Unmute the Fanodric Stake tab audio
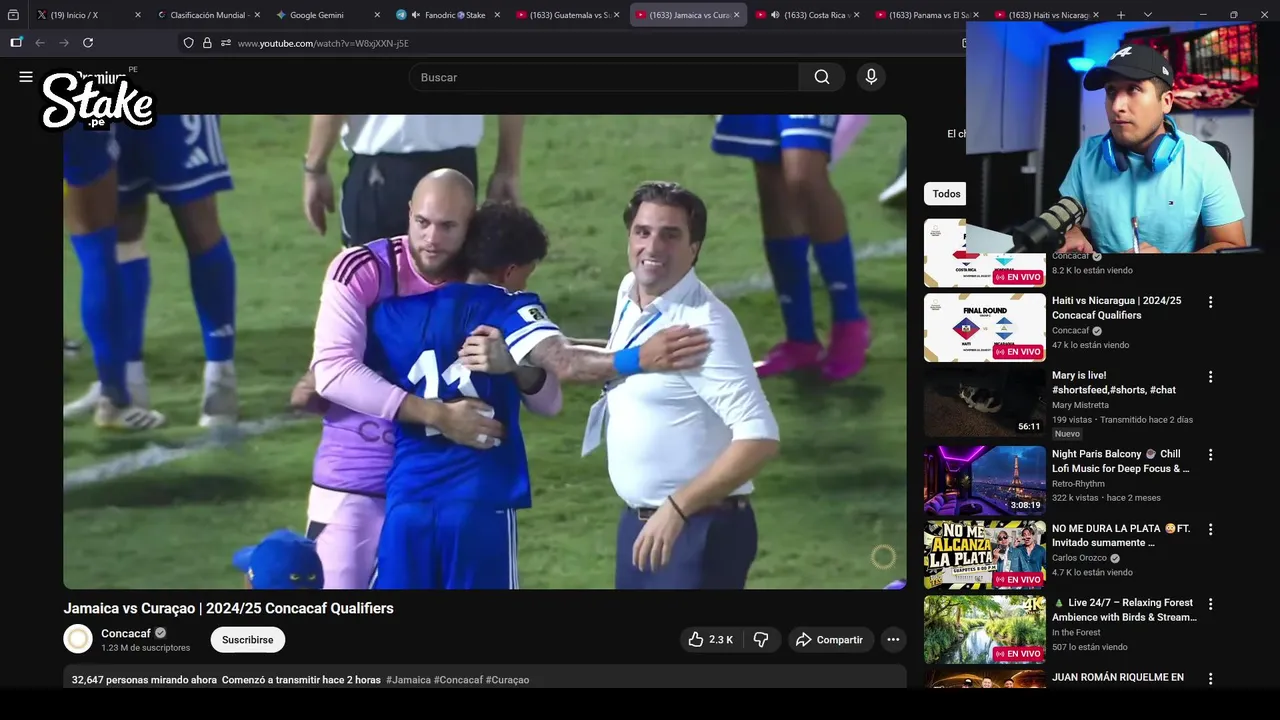Screen dimensions: 1280x720 415,15
